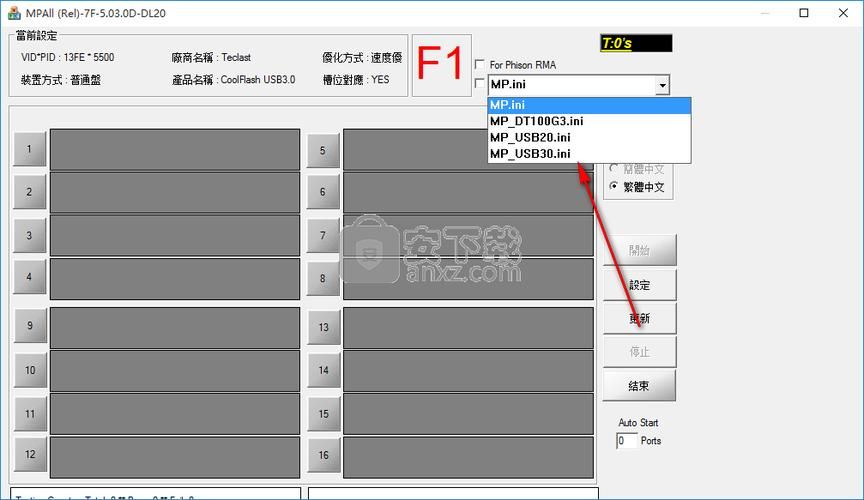Click port button 13

(323, 327)
